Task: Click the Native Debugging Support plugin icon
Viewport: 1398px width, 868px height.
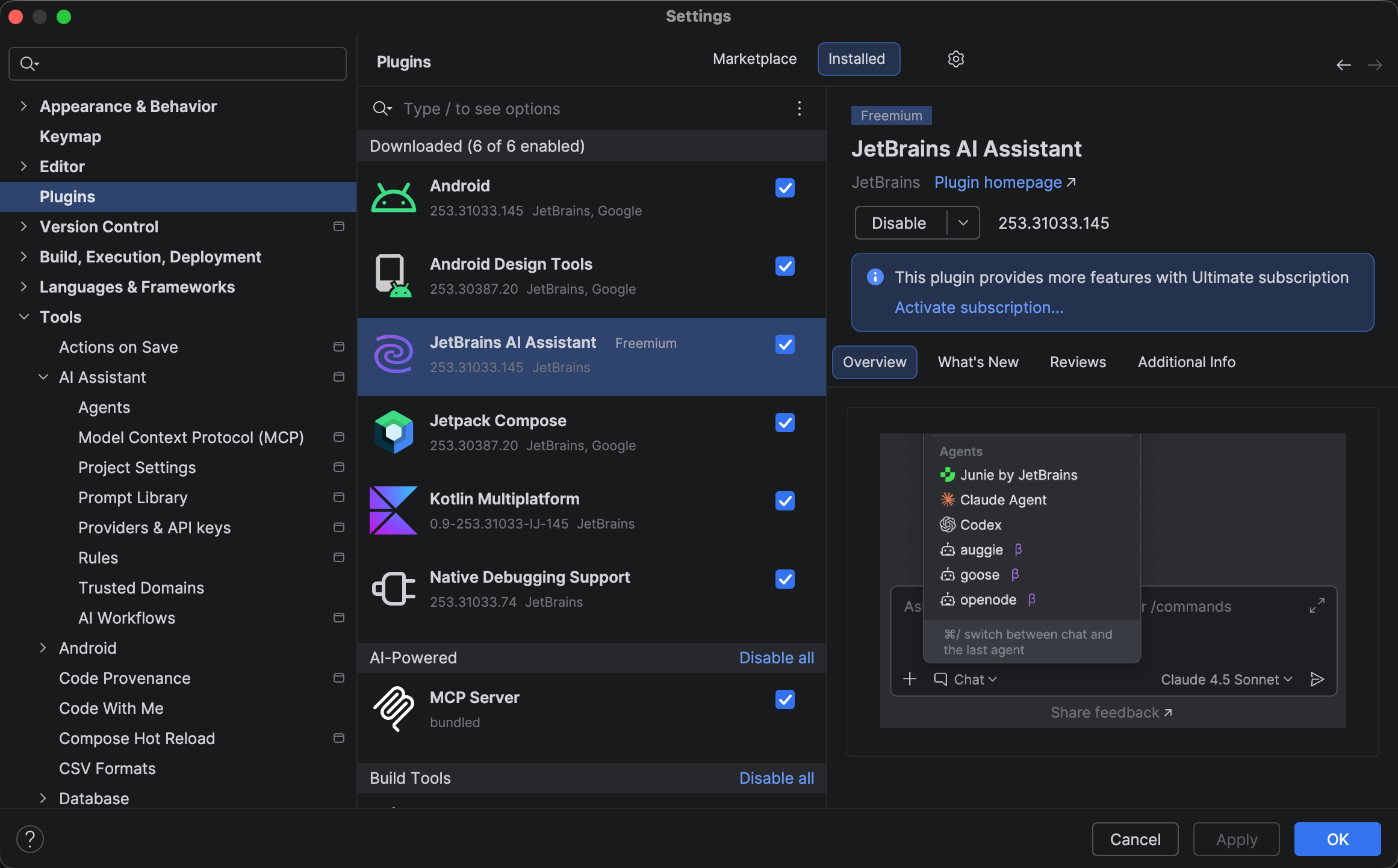Action: 393,588
